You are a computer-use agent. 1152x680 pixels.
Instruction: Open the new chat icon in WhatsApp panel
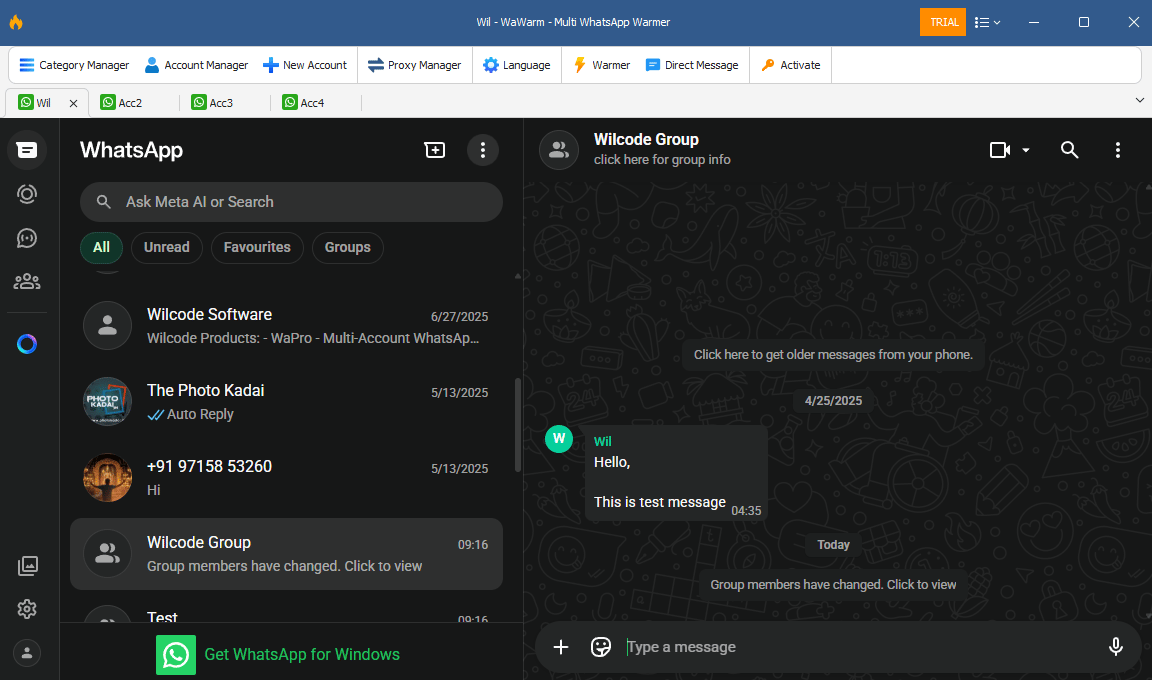click(435, 149)
